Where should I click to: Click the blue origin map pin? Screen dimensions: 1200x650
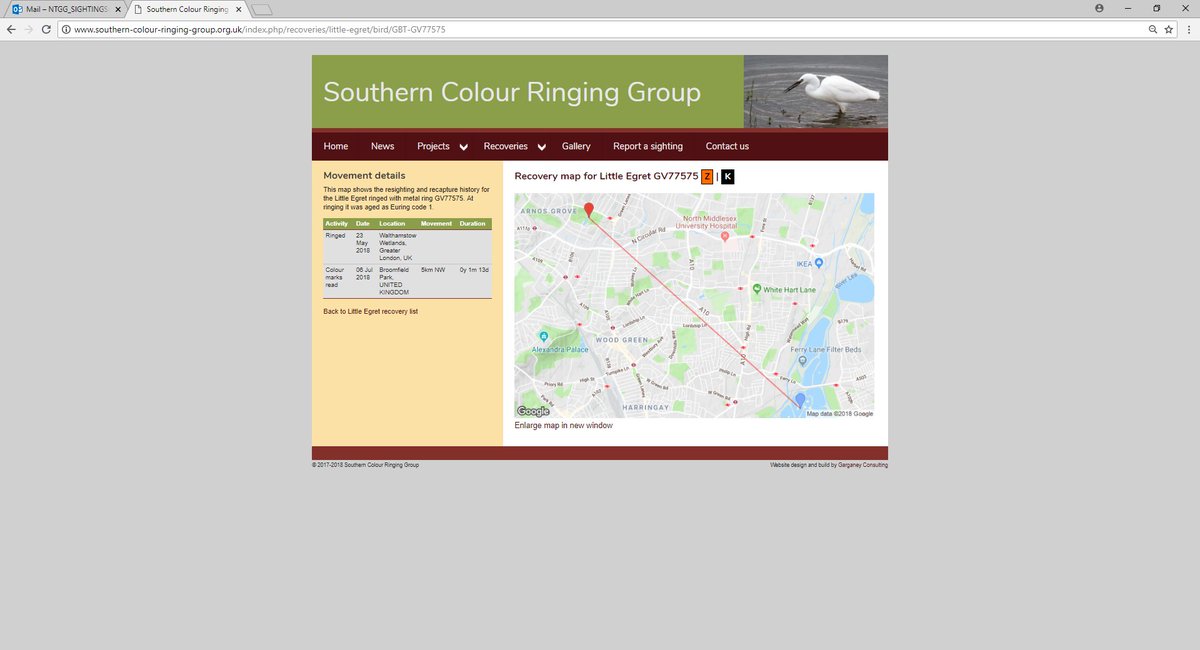[x=799, y=400]
